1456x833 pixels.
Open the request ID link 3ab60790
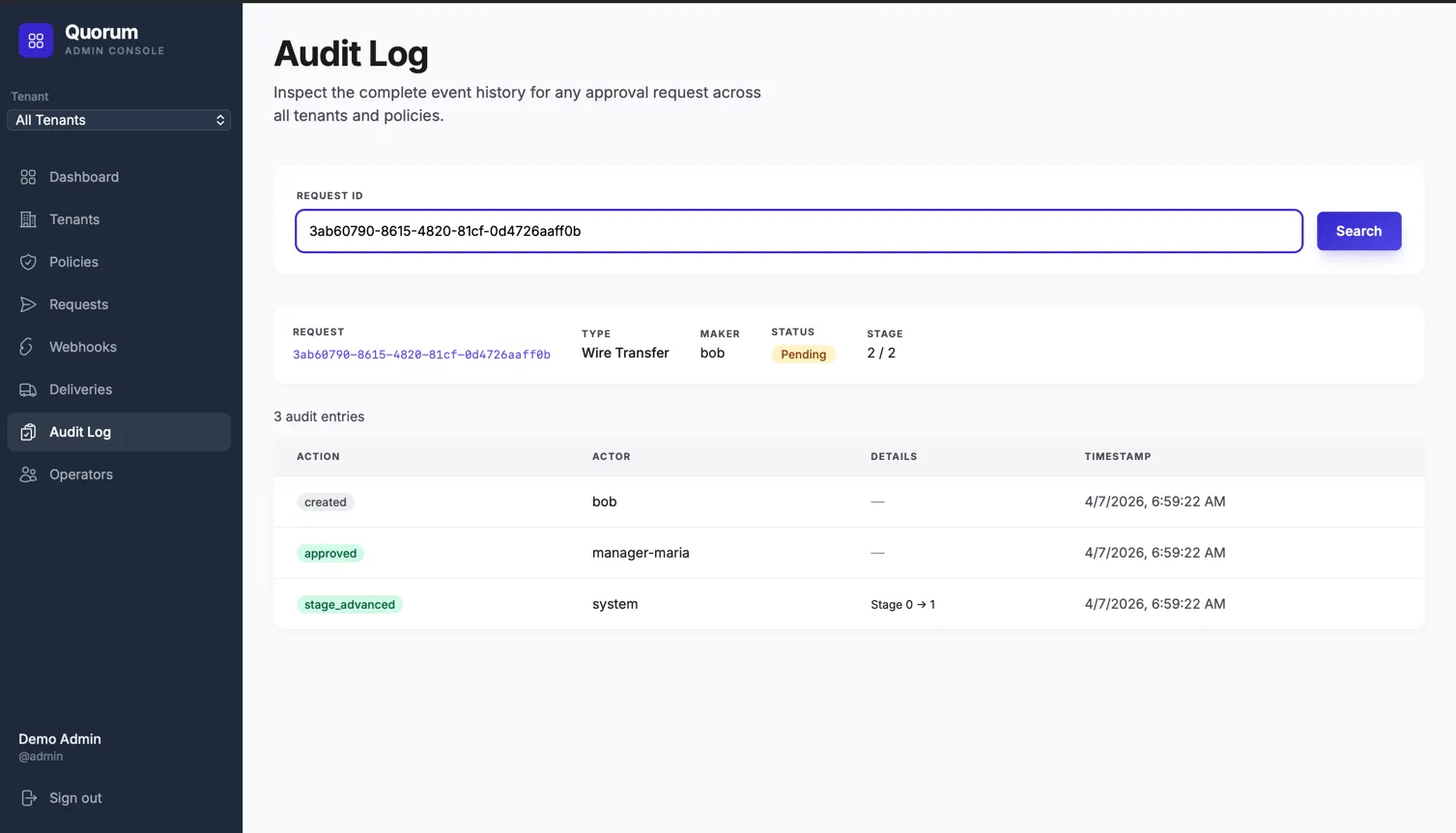(x=421, y=355)
